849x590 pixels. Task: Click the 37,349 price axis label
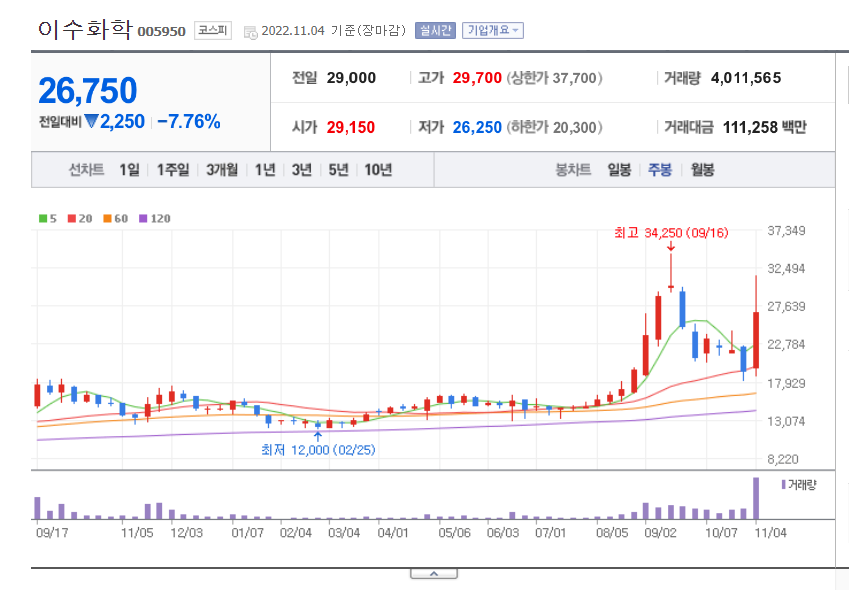786,231
